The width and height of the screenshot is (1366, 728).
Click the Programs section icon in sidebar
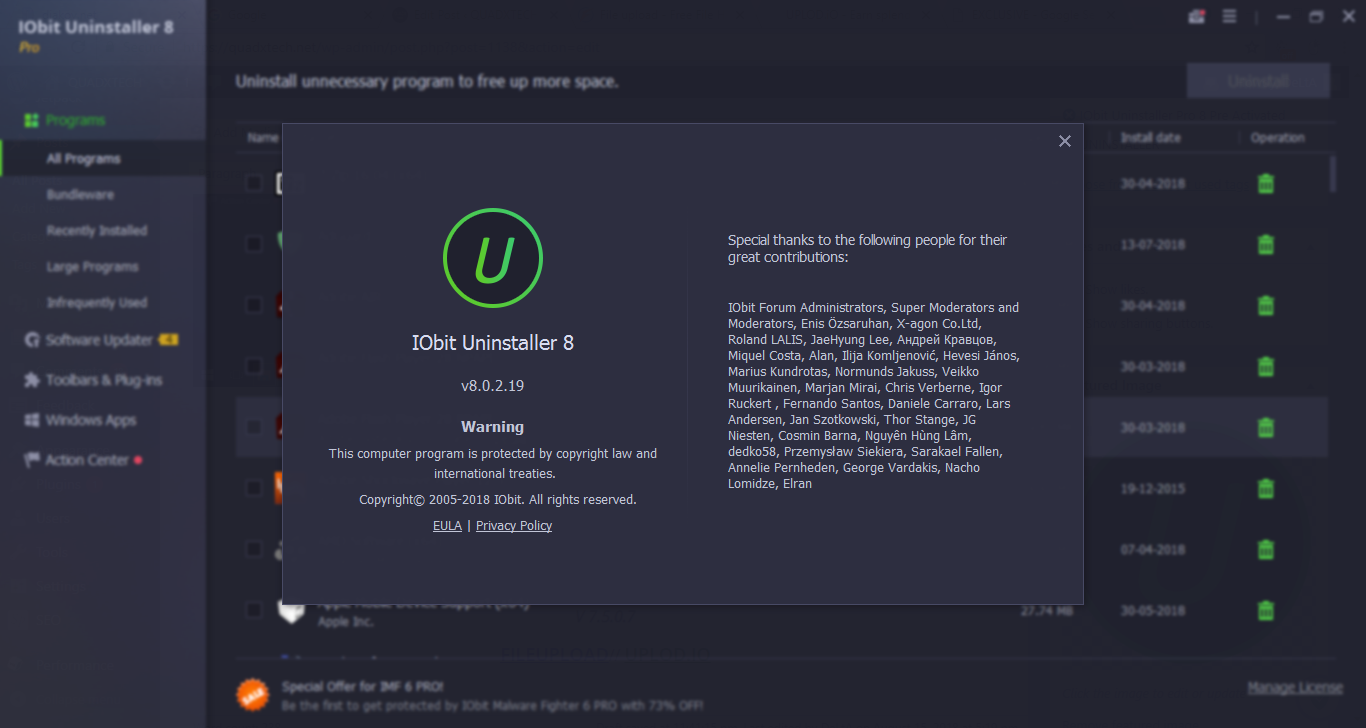click(x=31, y=120)
